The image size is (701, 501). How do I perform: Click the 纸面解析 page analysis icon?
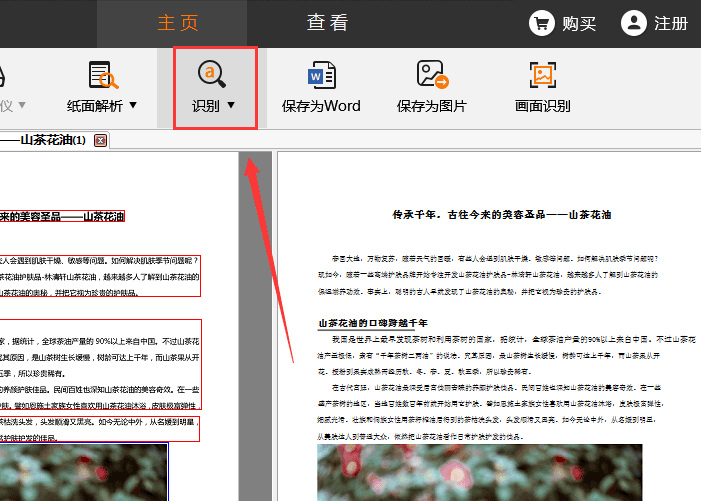(103, 75)
